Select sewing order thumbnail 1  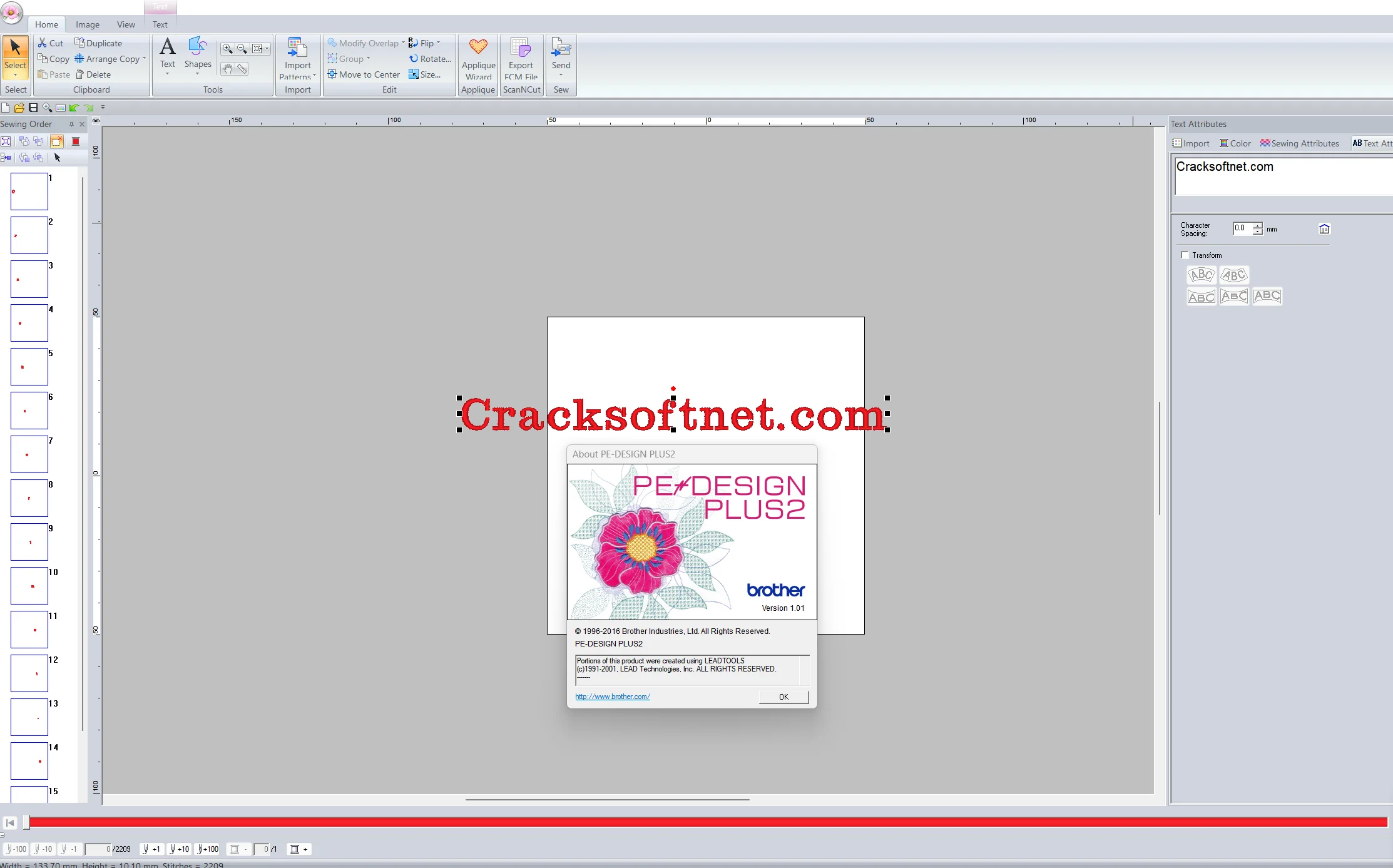pyautogui.click(x=29, y=191)
